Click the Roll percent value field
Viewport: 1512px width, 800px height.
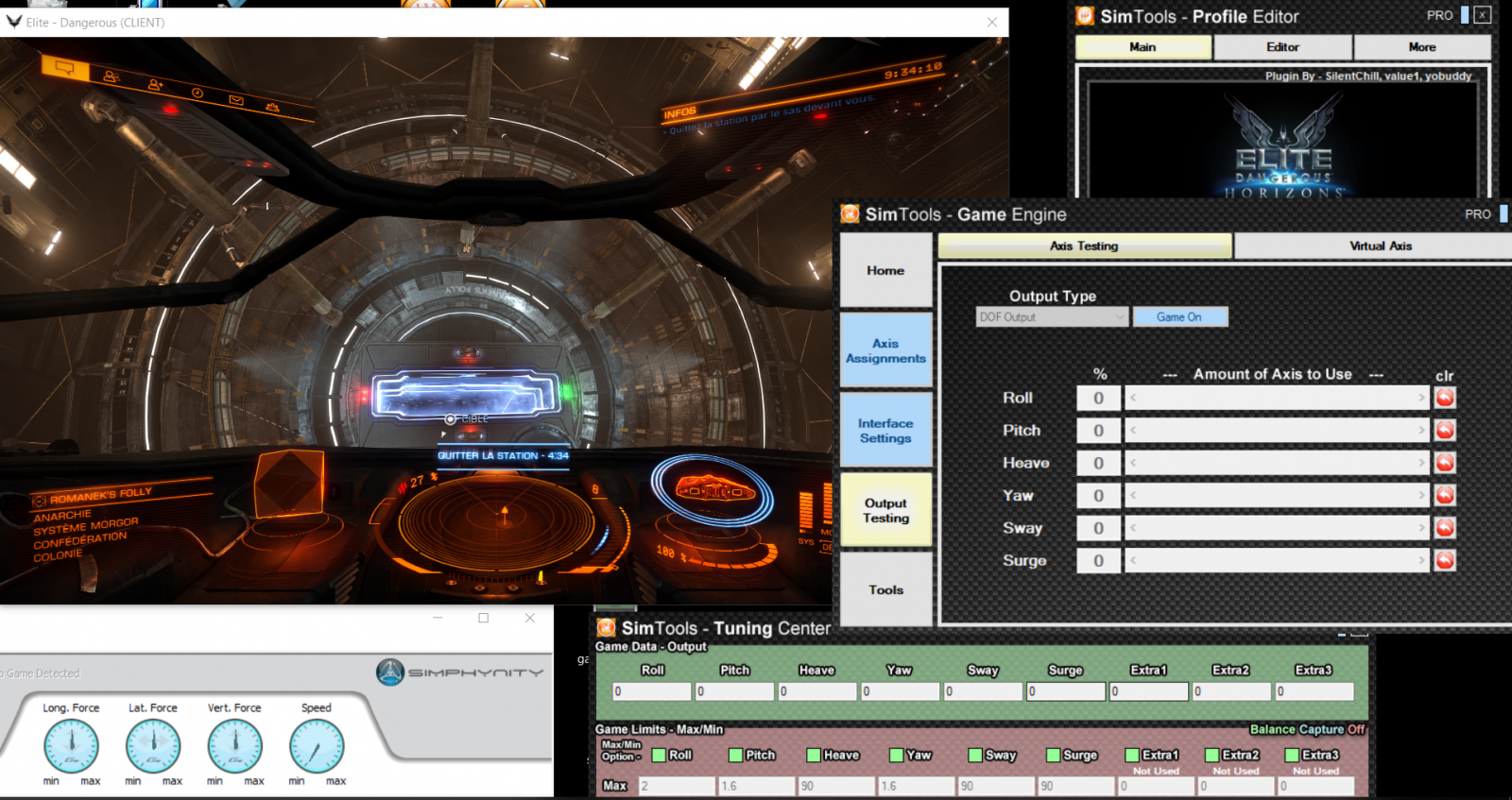(x=1098, y=398)
